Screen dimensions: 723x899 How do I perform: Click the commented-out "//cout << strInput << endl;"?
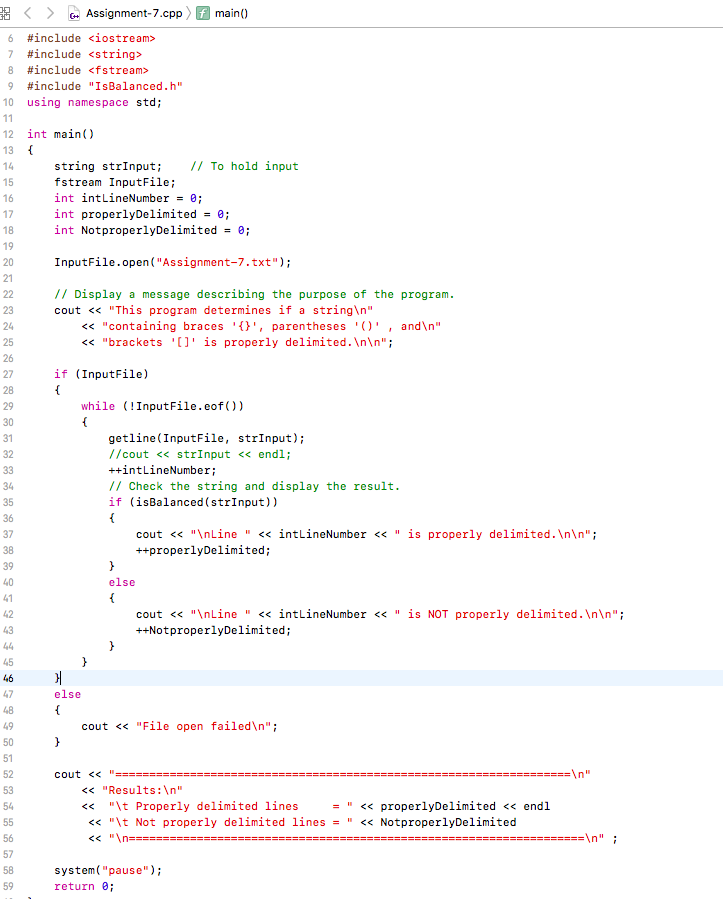(200, 455)
